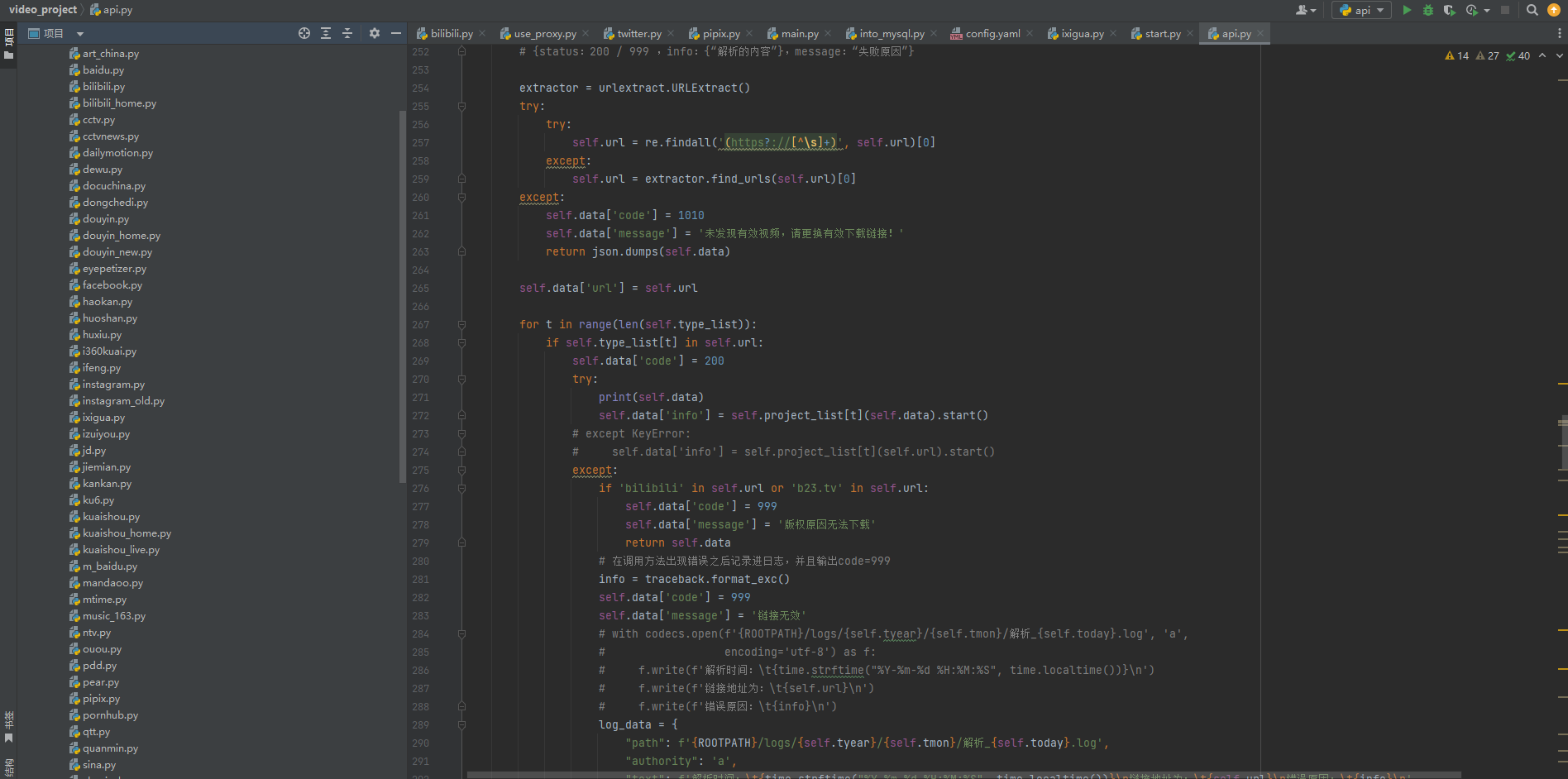Image resolution: width=1568 pixels, height=779 pixels.
Task: Switch to the bilibili.py tab
Action: pyautogui.click(x=452, y=33)
